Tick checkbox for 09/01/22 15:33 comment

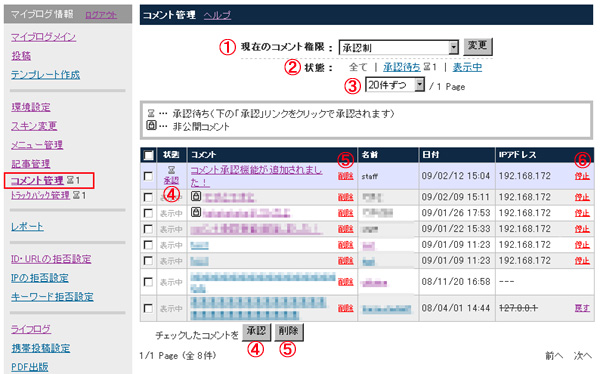click(x=148, y=229)
